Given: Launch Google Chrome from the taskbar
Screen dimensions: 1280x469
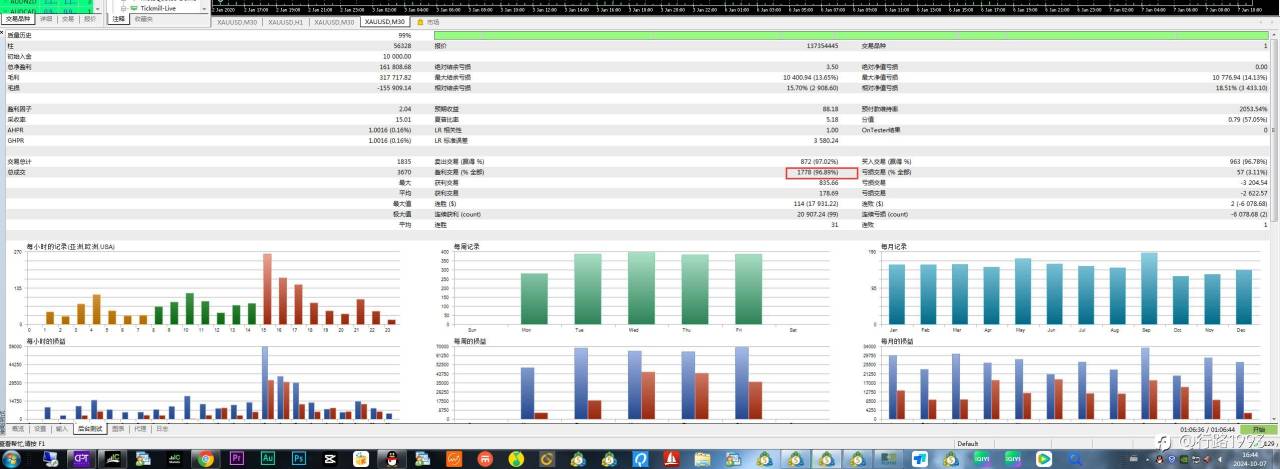Looking at the screenshot, I should (206, 459).
